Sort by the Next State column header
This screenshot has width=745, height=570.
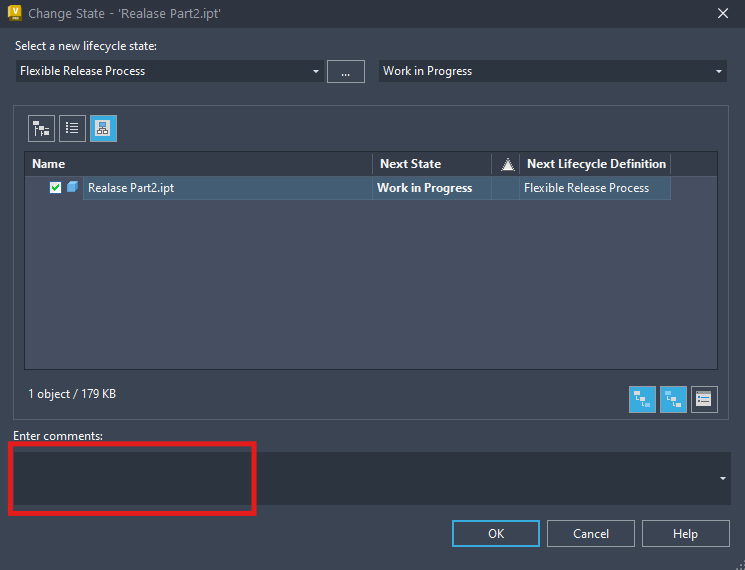tap(432, 164)
